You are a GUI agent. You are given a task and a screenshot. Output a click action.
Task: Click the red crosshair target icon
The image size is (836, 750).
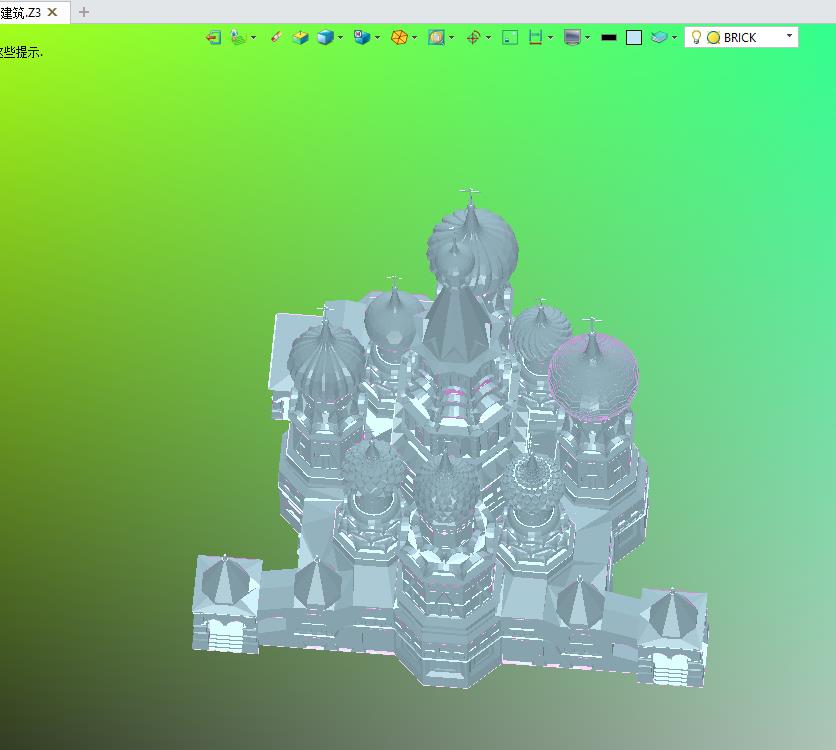coord(473,37)
